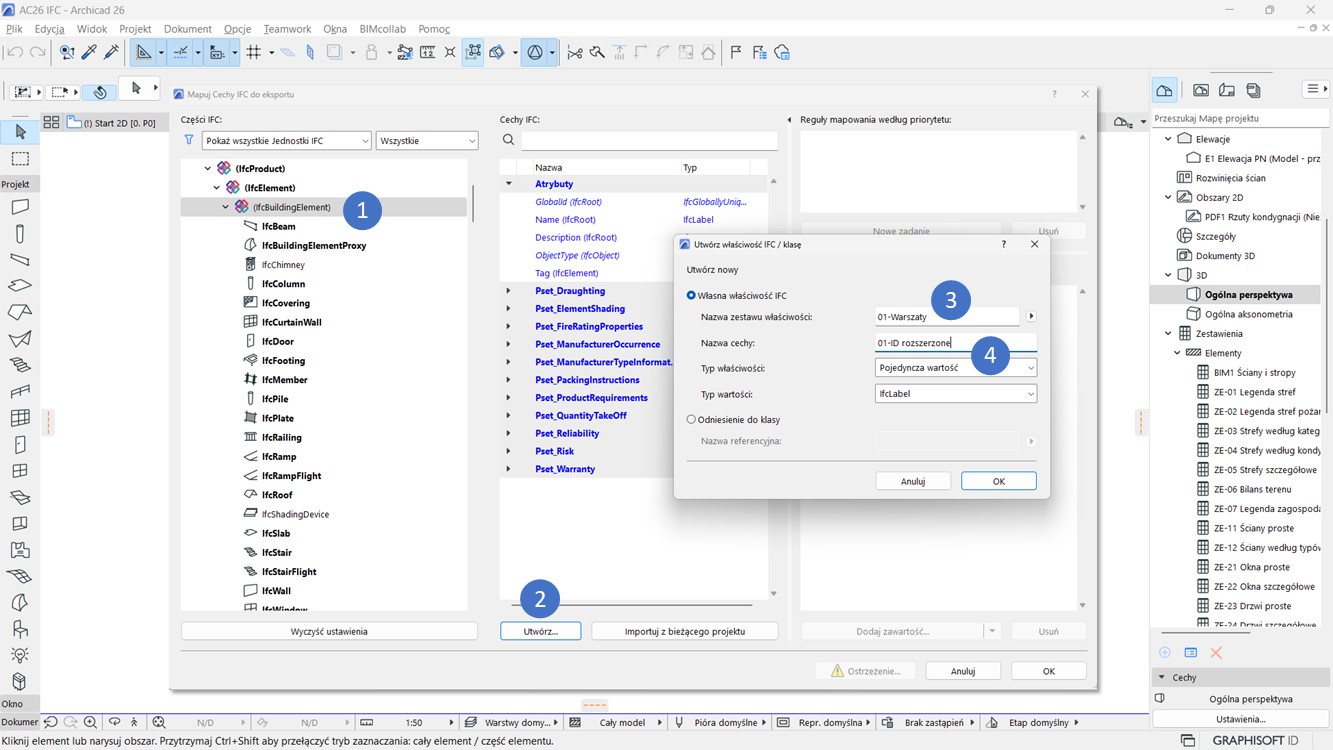Activate the eyedropper pick-up parameters tool
Screen dimensions: 1333x750
click(x=90, y=53)
